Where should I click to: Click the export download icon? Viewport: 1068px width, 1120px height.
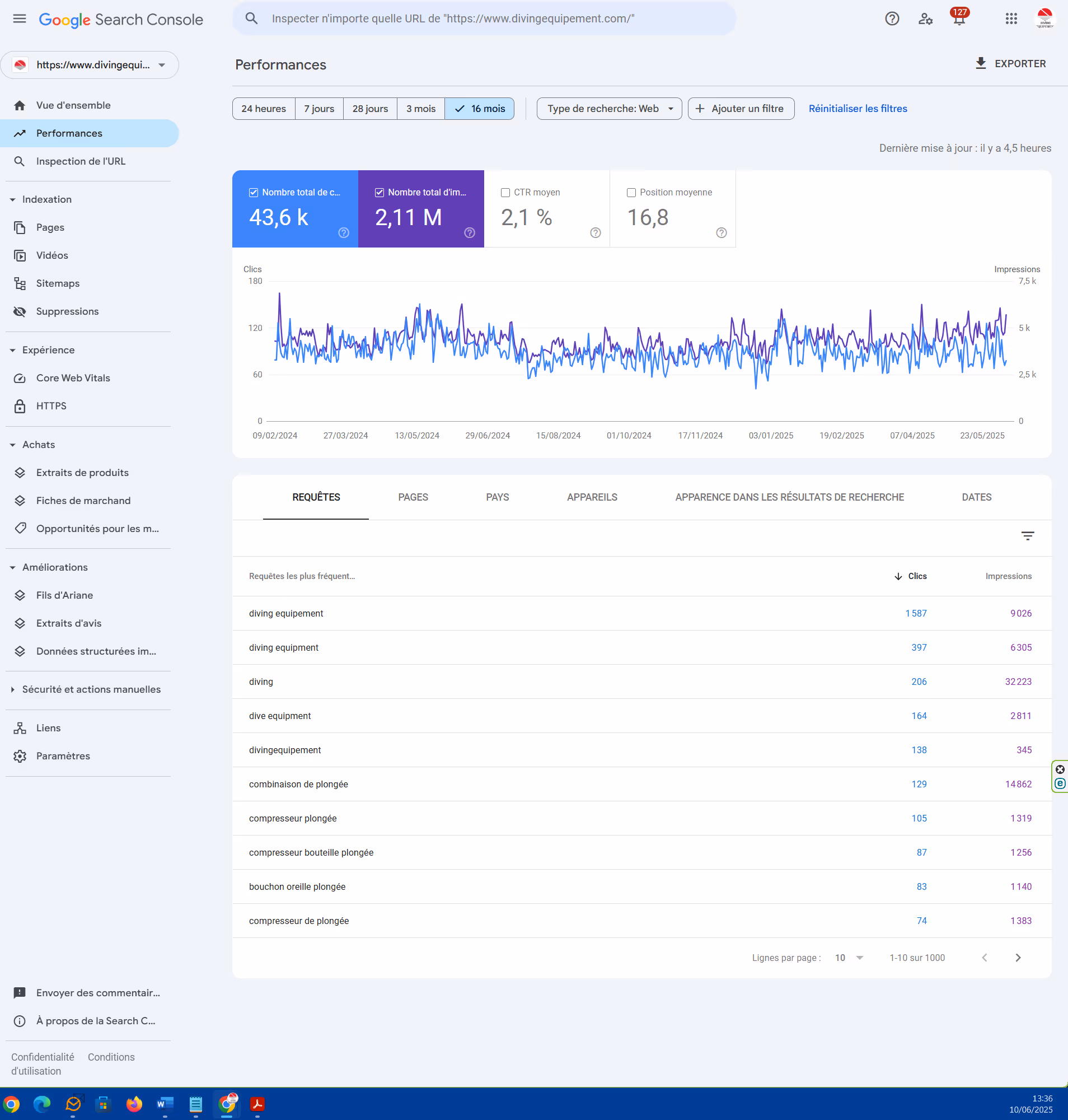(980, 63)
